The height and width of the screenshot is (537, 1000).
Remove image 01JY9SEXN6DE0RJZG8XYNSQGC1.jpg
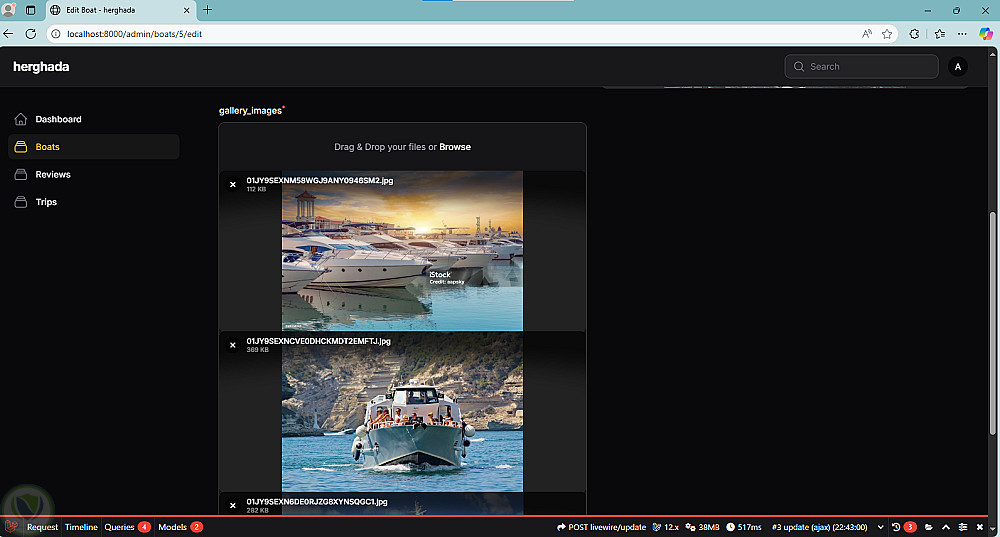[233, 505]
